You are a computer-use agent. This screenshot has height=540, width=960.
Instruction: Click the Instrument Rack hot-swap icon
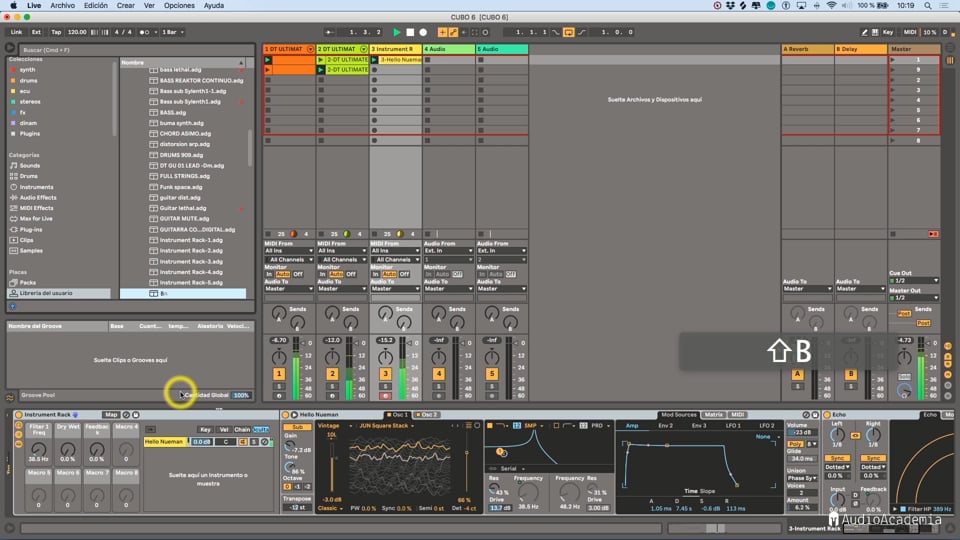(126, 414)
